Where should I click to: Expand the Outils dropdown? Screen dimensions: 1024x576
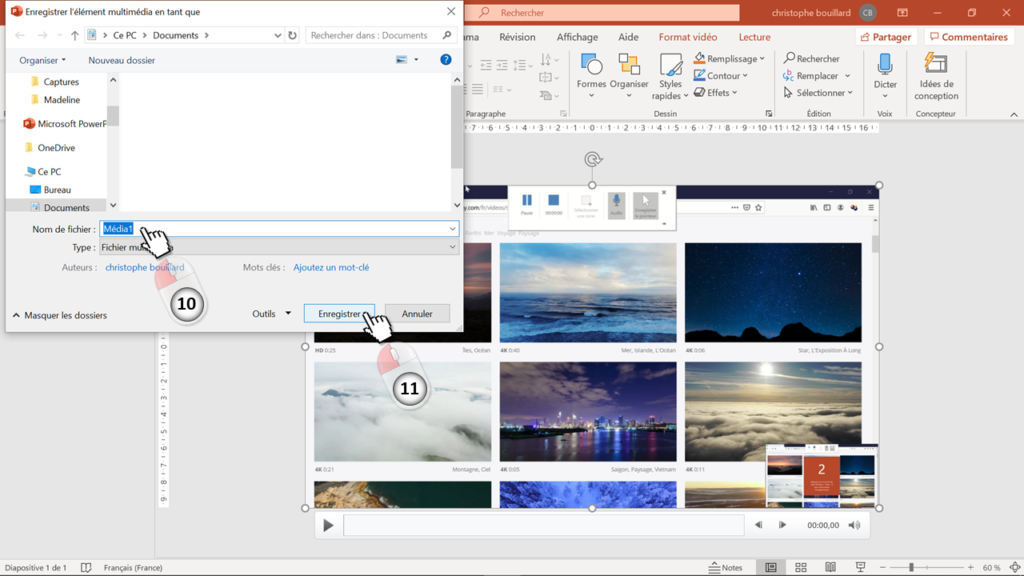pos(271,314)
